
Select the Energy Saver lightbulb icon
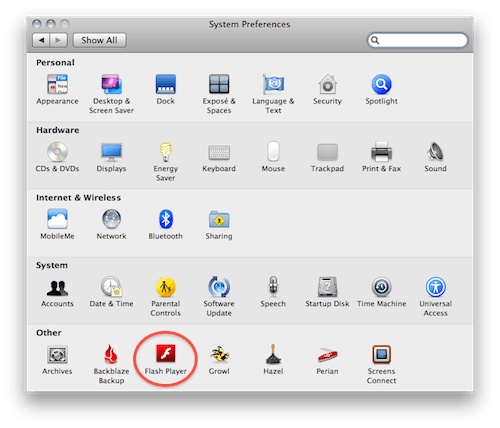(x=166, y=152)
